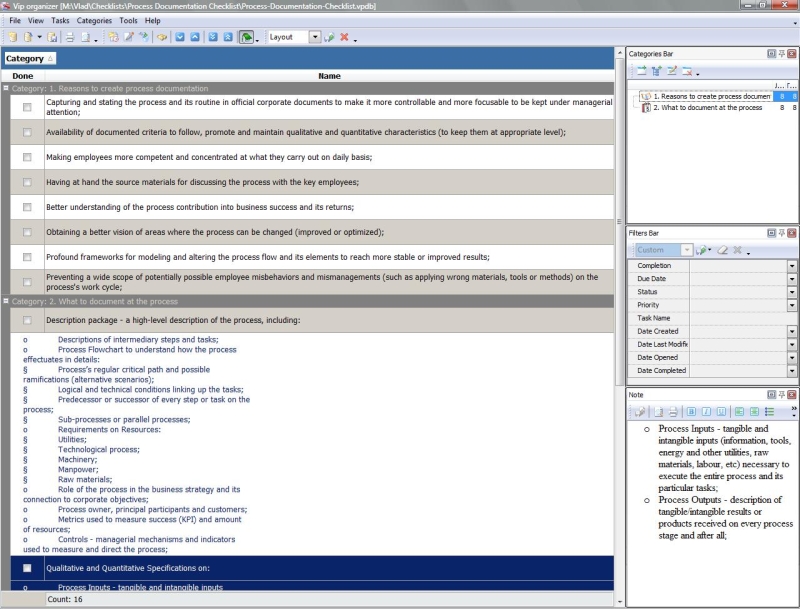Open the Layout dropdown in toolbar

pyautogui.click(x=315, y=37)
